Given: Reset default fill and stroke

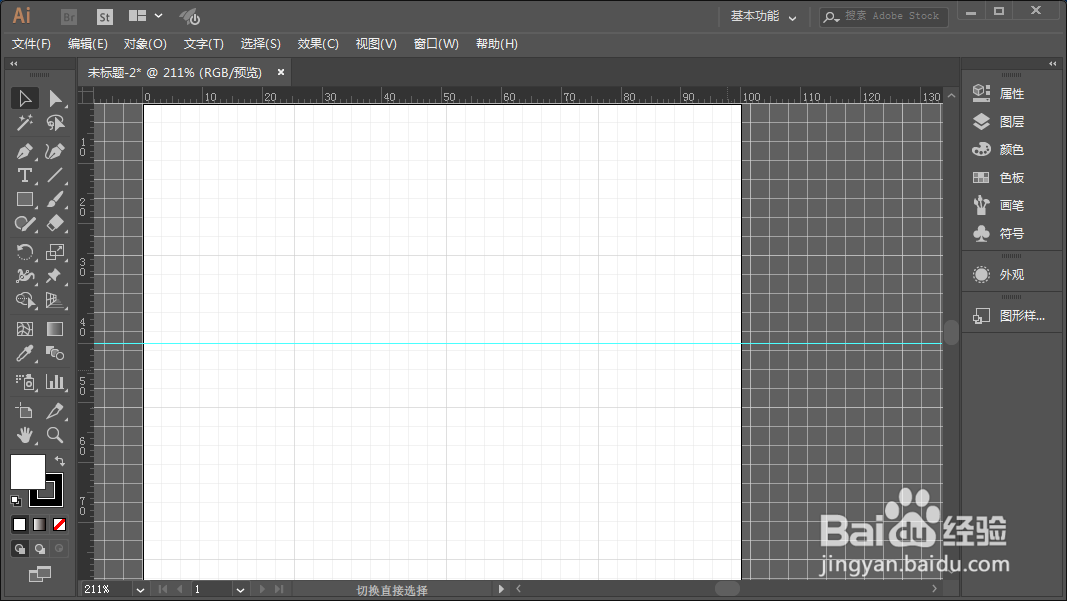Looking at the screenshot, I should (16, 501).
